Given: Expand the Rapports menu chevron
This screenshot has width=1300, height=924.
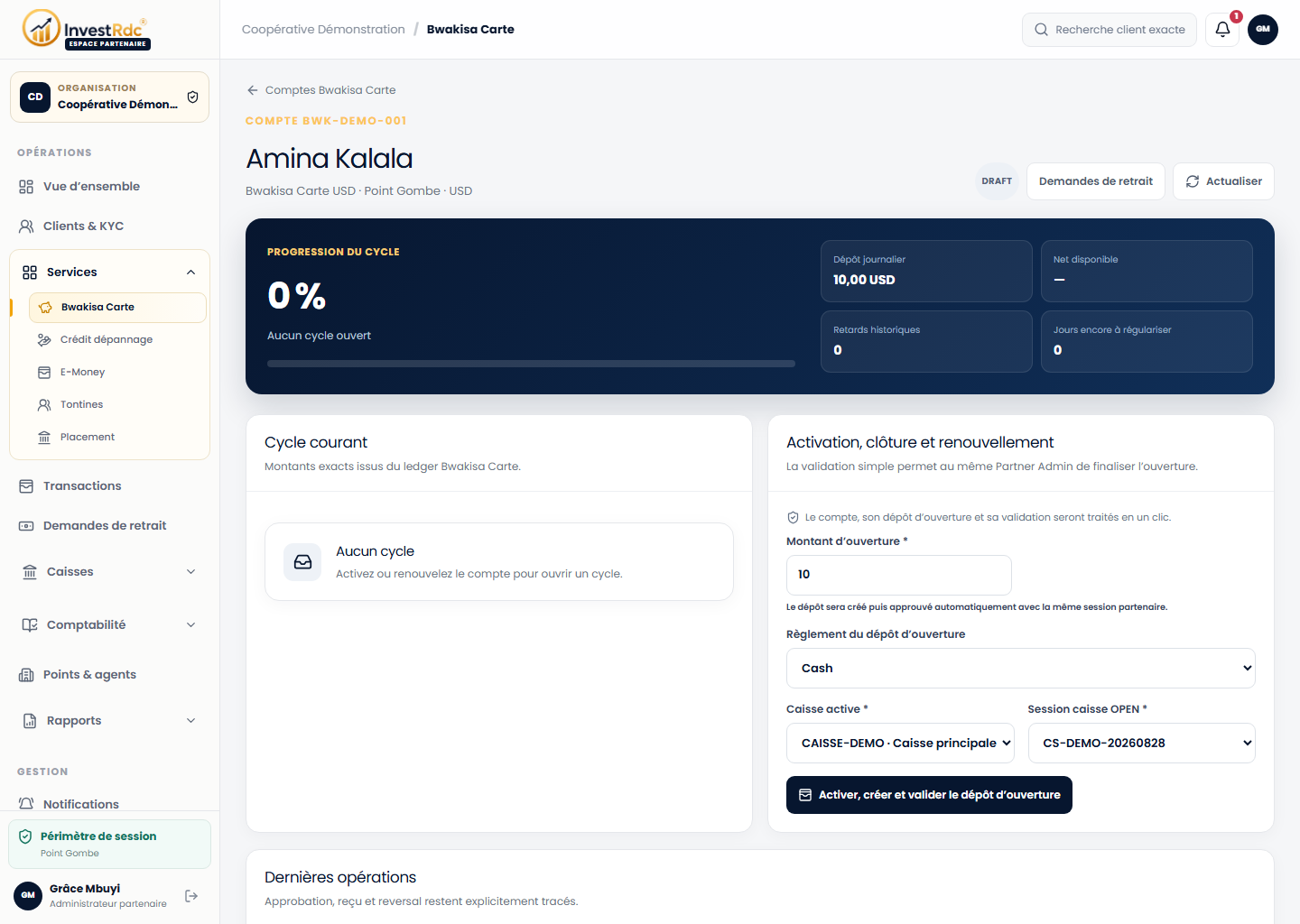Looking at the screenshot, I should click(190, 721).
